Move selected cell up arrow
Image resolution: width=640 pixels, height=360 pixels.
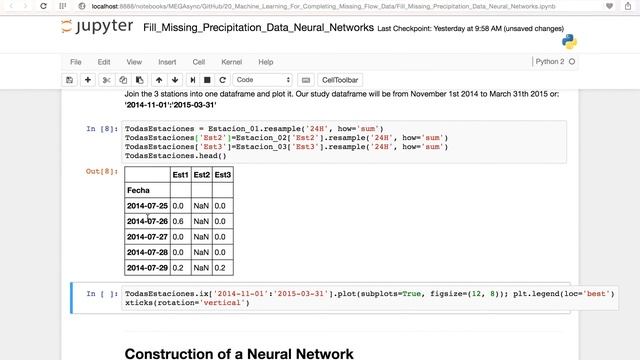(159, 80)
